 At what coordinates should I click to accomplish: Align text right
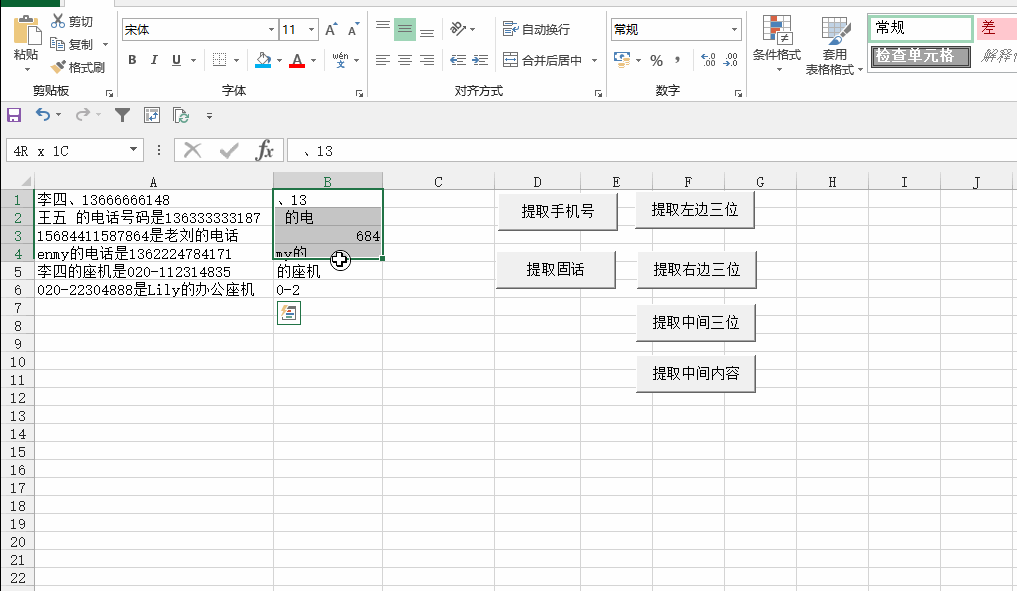[x=427, y=60]
